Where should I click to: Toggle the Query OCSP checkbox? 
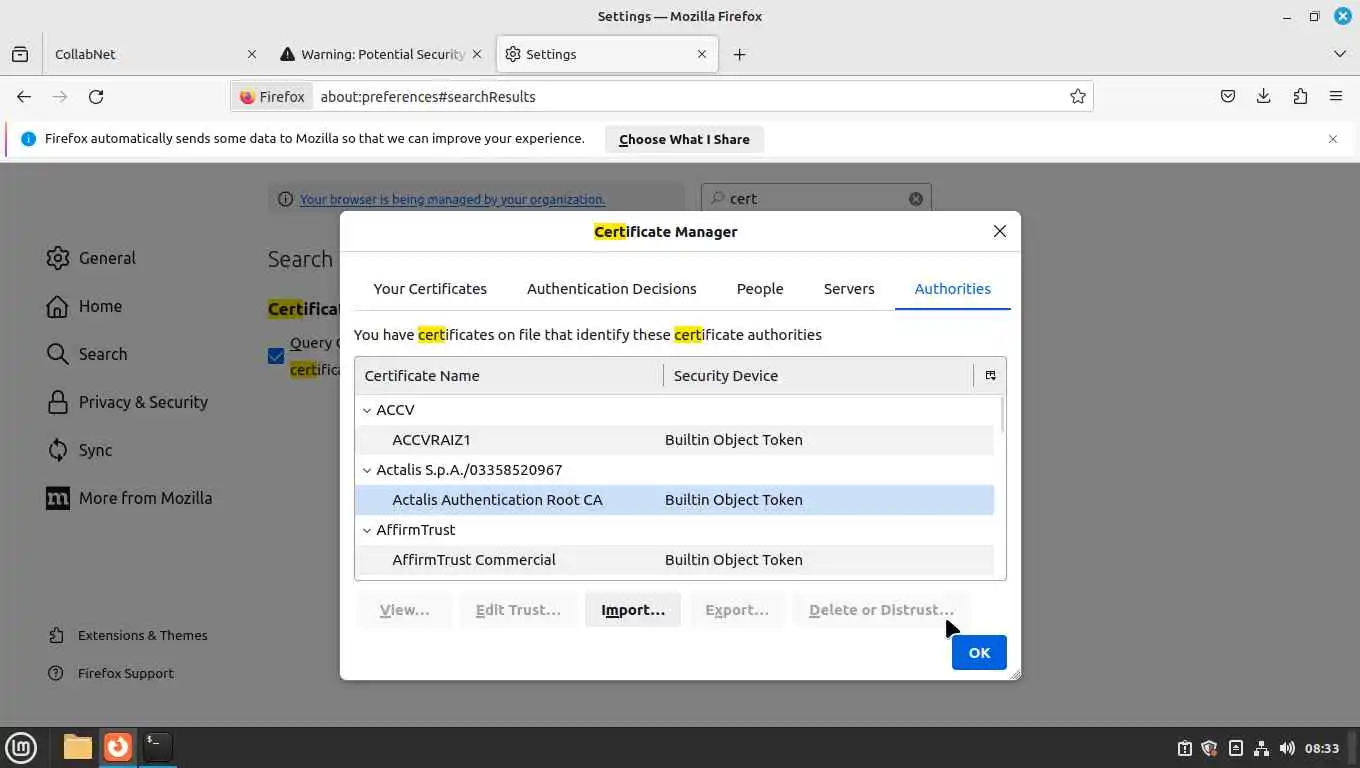click(276, 355)
